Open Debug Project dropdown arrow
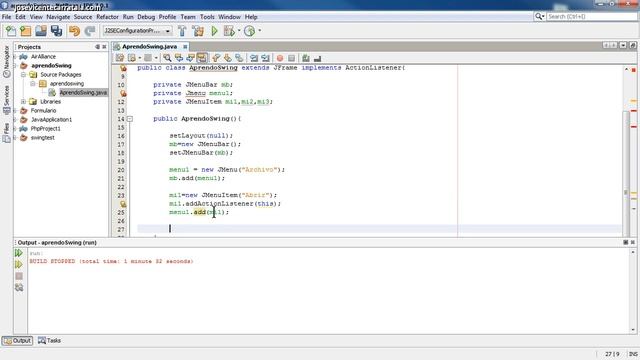Image resolution: width=640 pixels, height=360 pixels. coord(239,31)
